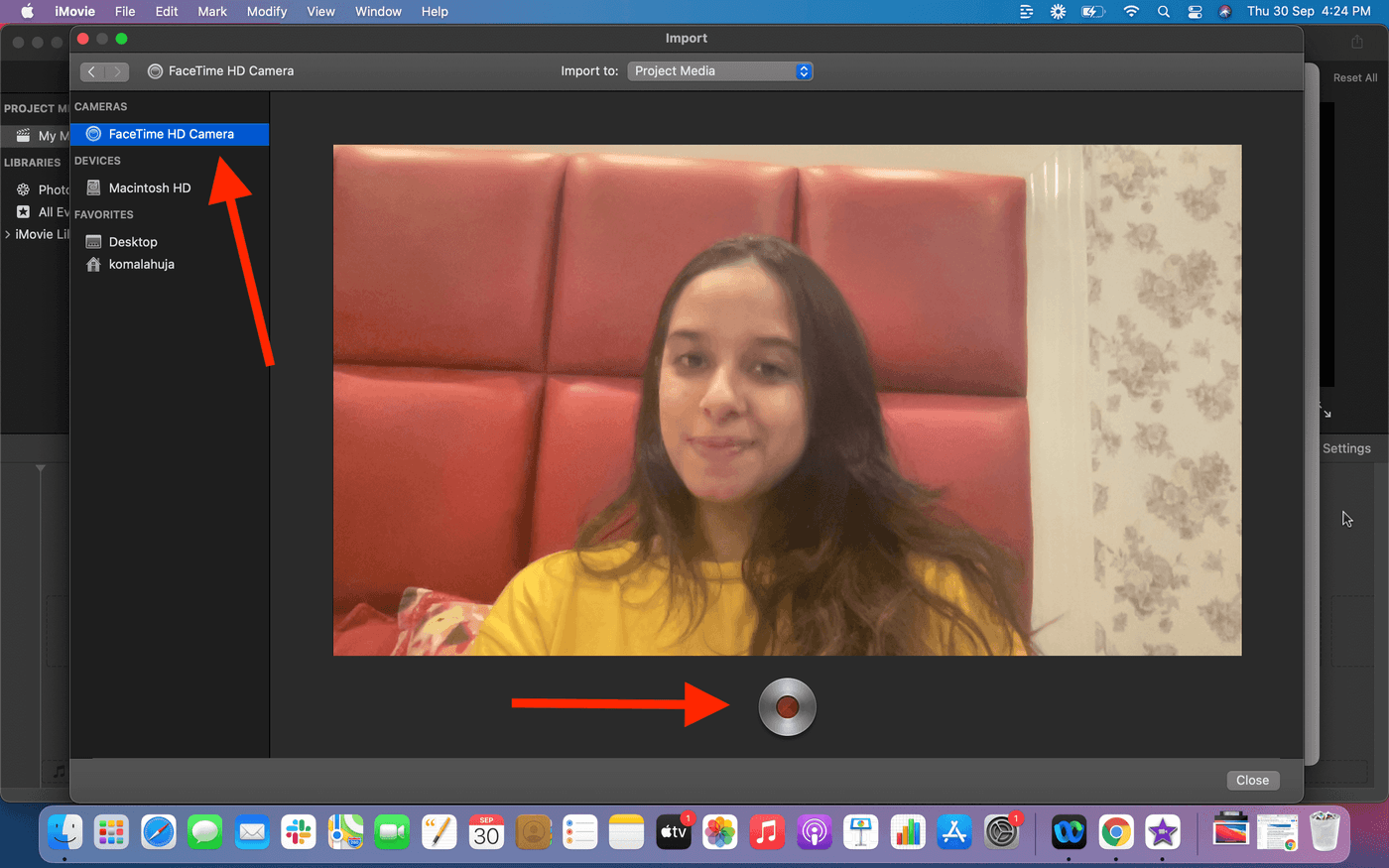1389x868 pixels.
Task: Open the Import to dropdown
Action: coord(720,71)
